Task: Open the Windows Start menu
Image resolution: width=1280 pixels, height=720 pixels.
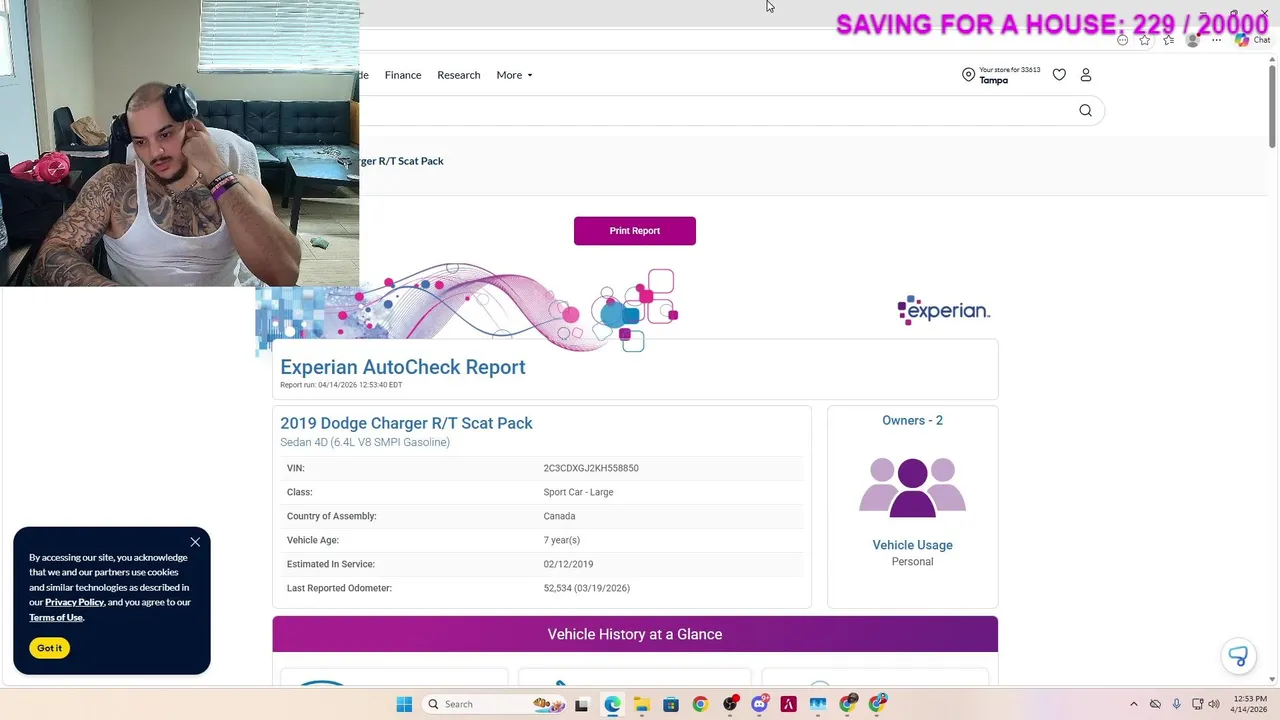Action: [404, 704]
